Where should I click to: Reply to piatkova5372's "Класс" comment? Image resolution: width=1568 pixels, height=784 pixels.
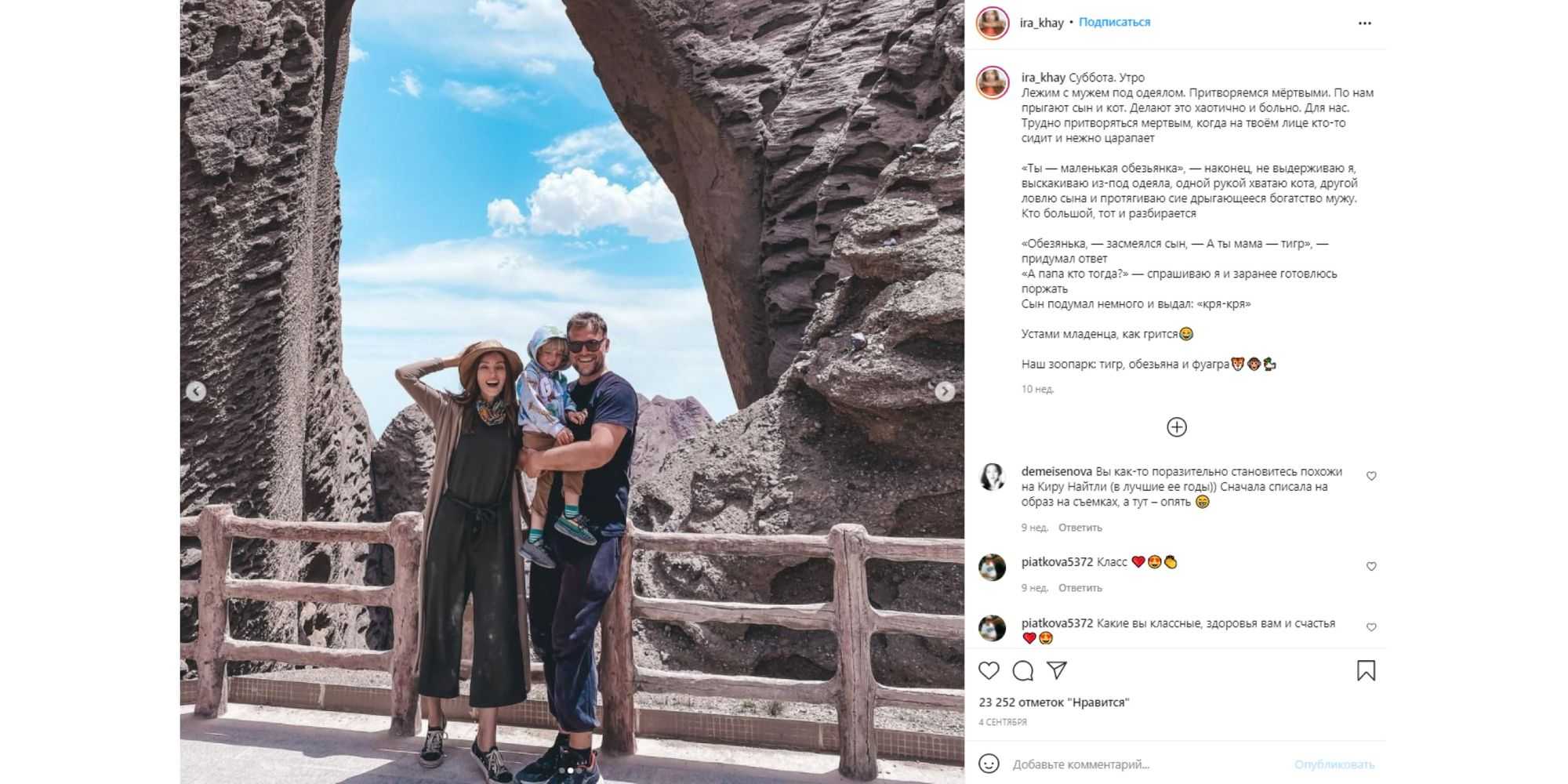coord(1080,588)
